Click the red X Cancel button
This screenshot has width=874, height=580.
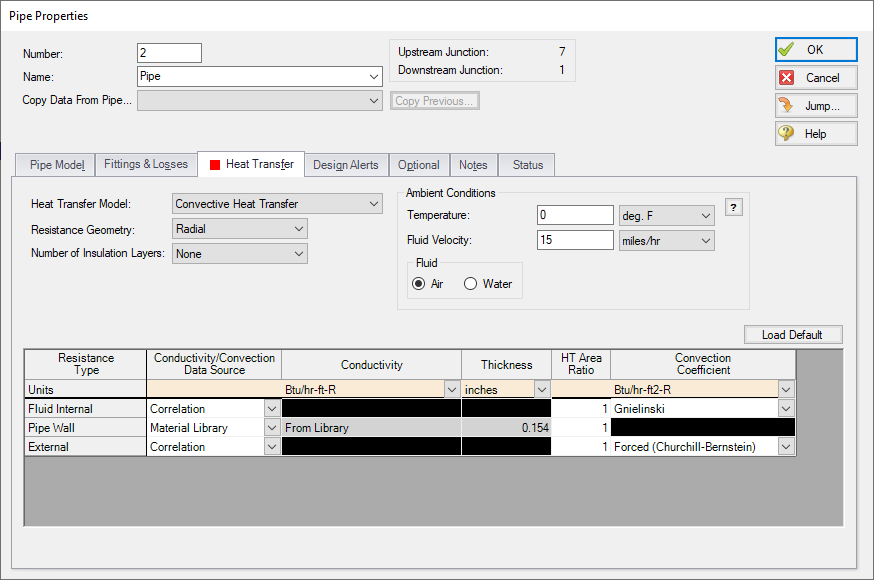(815, 77)
